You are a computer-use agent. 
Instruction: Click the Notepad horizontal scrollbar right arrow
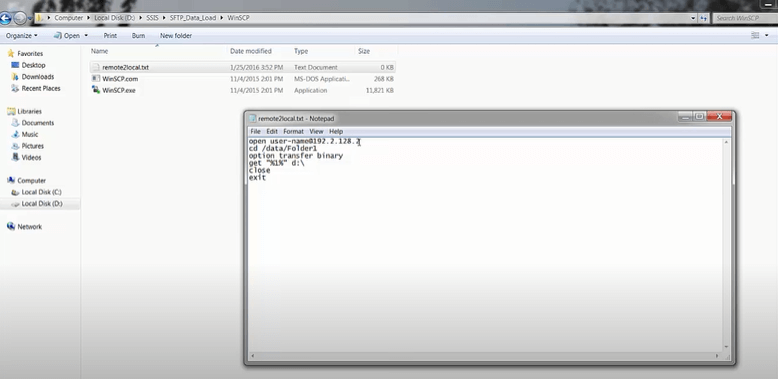point(717,356)
